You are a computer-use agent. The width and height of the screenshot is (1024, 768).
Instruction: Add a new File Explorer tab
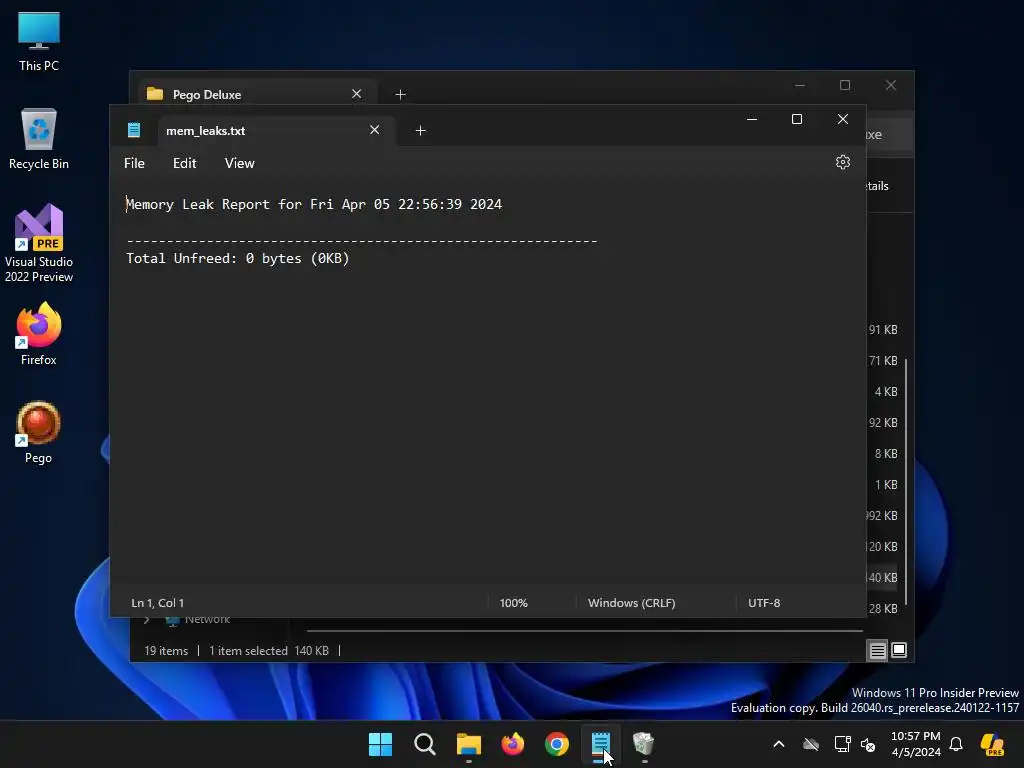400,95
